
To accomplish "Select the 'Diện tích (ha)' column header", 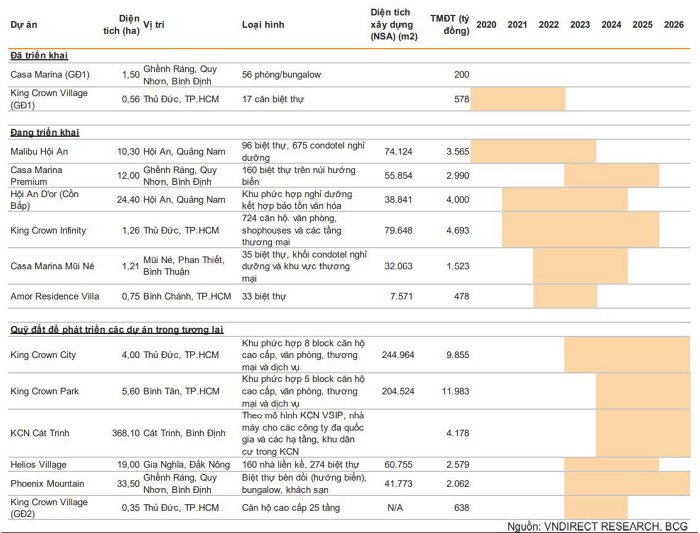I will (121, 25).
